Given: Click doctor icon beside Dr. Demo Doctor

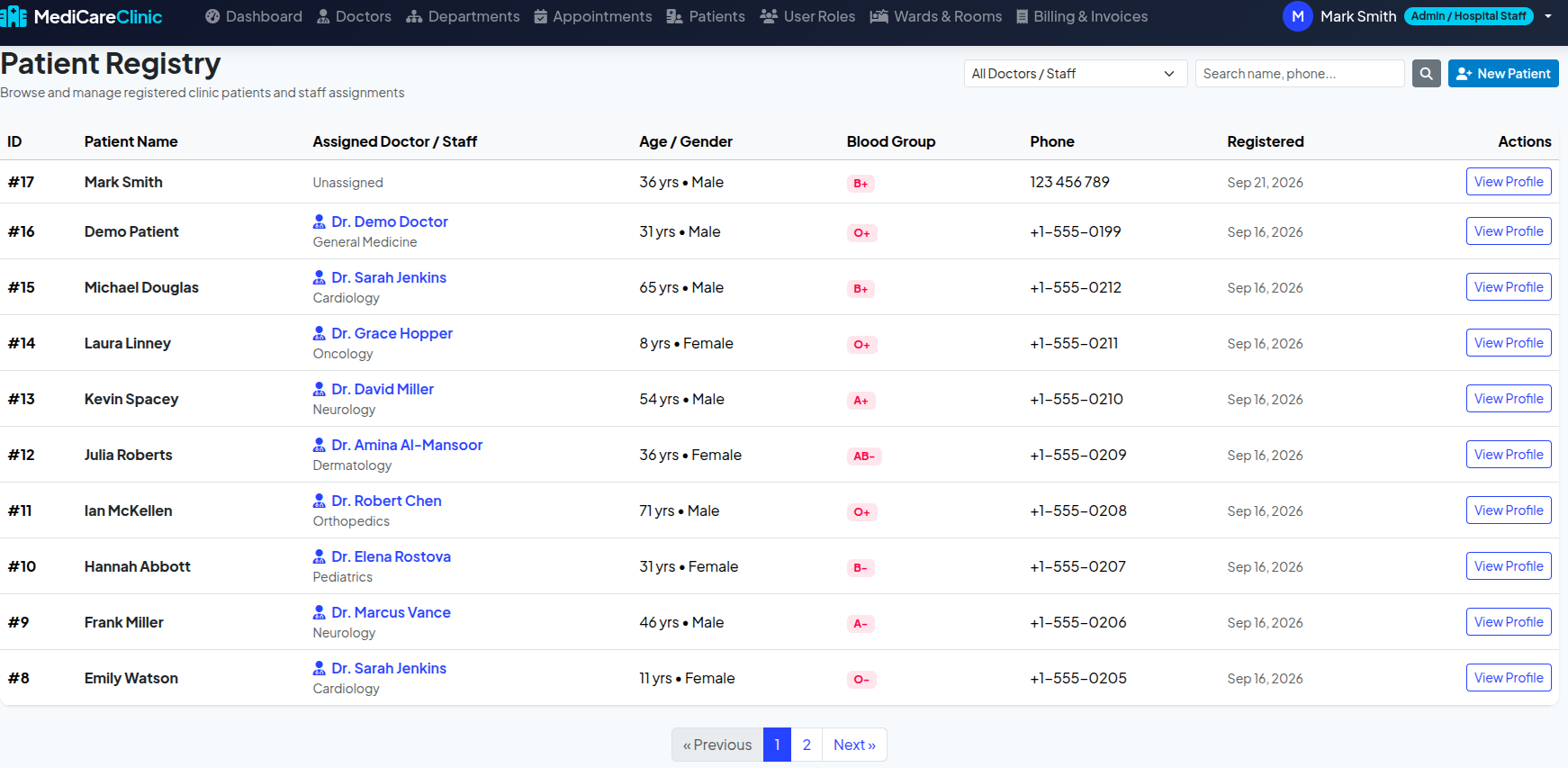Looking at the screenshot, I should [x=320, y=221].
